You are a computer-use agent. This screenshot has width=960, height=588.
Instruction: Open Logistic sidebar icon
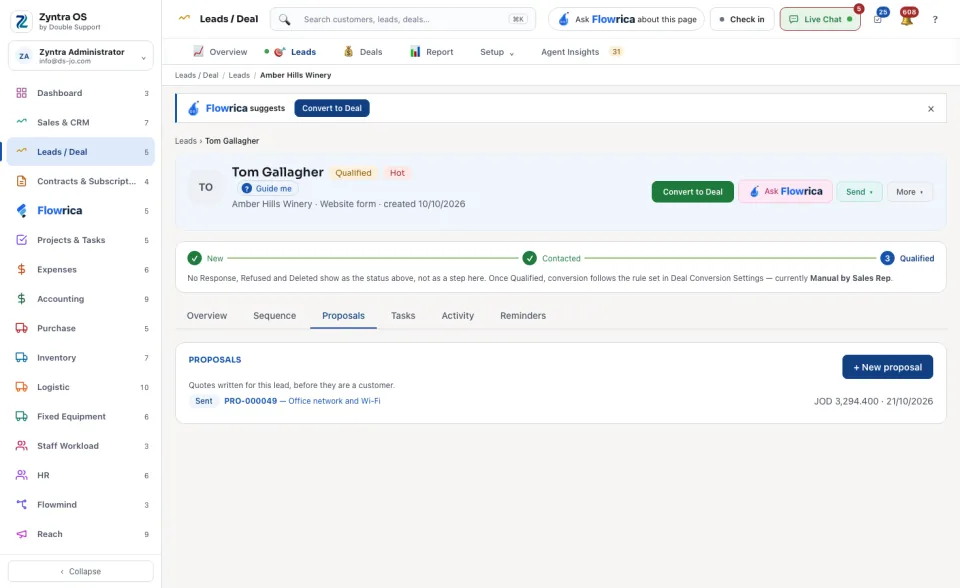[x=21, y=387]
